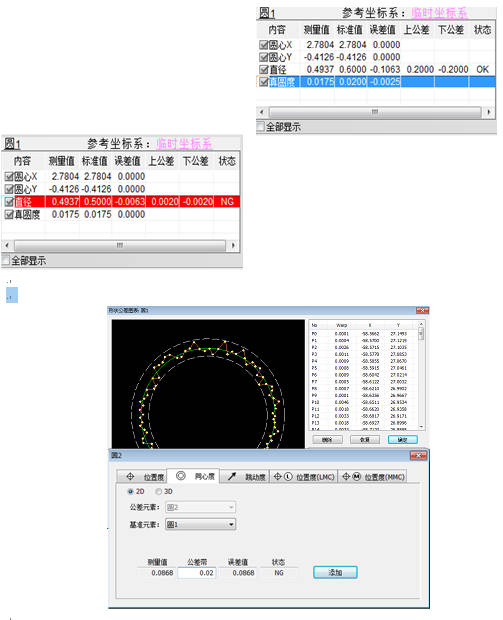Viewport: 503px width, 620px height.
Task: Click the right scroll arrow in OK table
Action: [x=489, y=112]
